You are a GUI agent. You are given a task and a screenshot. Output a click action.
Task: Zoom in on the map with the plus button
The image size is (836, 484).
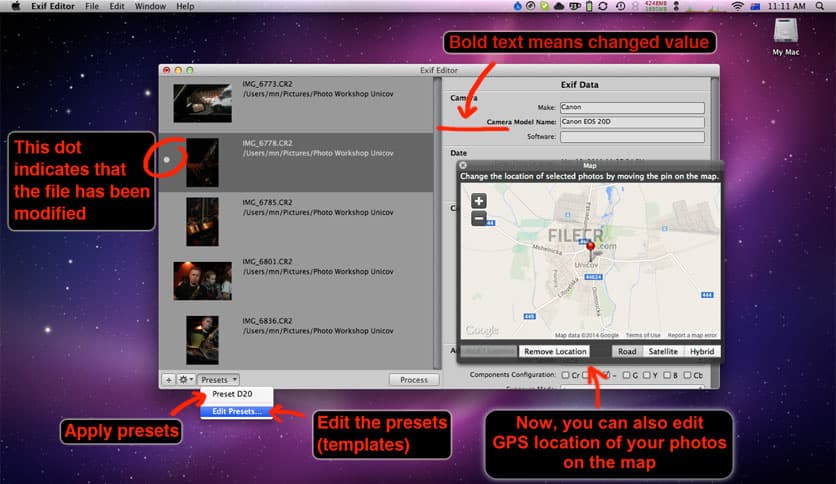(478, 201)
